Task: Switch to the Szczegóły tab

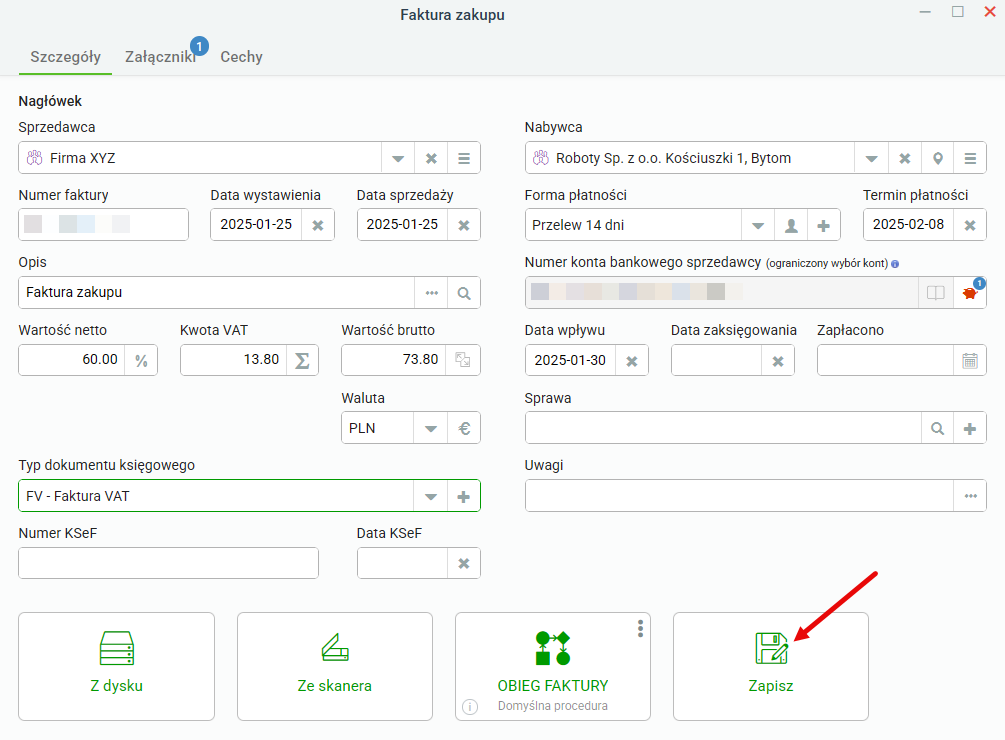Action: pos(65,56)
